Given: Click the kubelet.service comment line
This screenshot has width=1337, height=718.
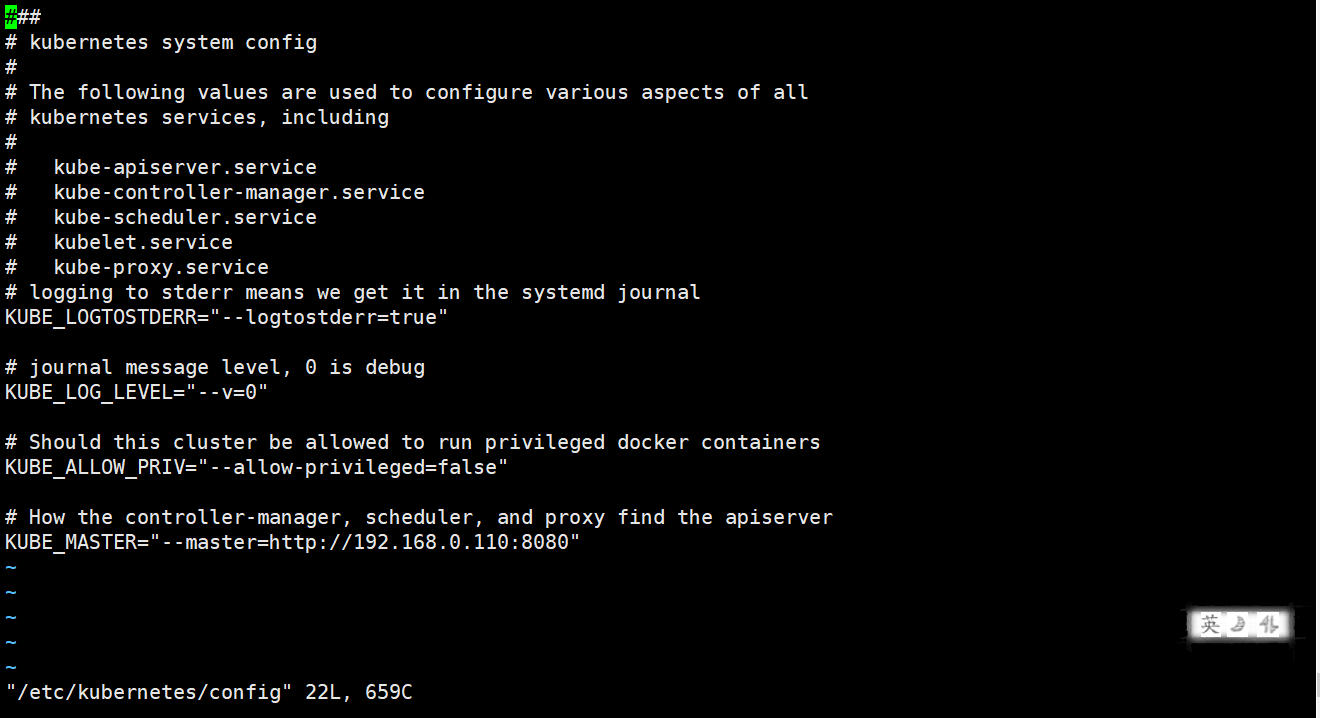Looking at the screenshot, I should click(143, 242).
